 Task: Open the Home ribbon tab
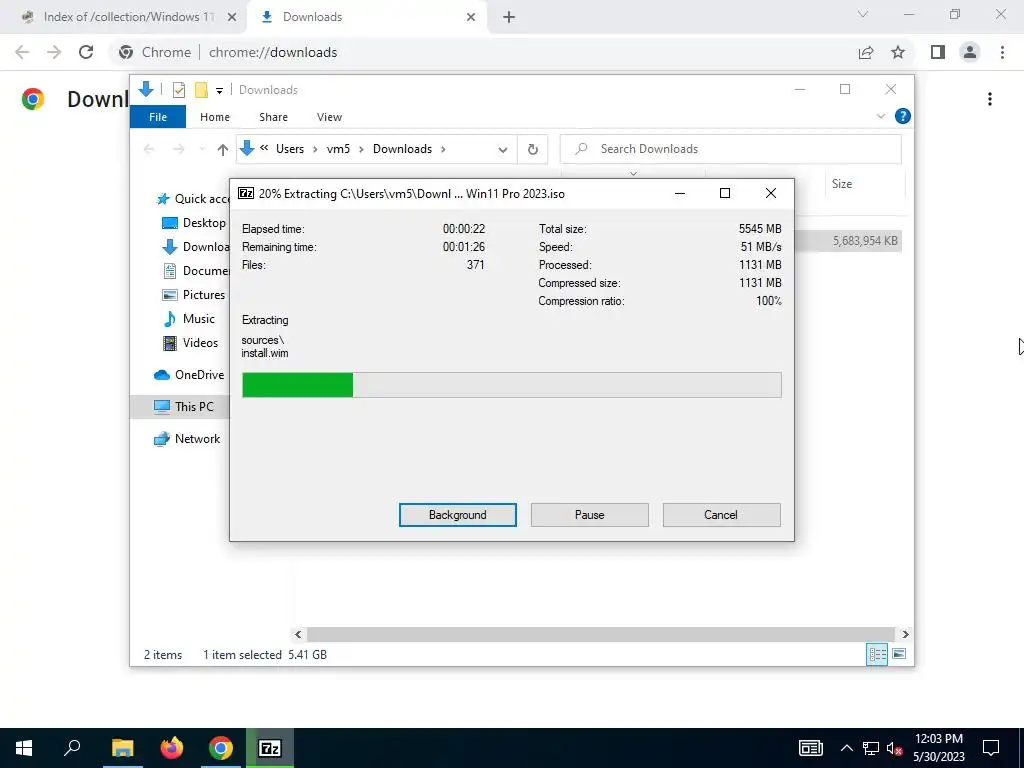pos(215,117)
